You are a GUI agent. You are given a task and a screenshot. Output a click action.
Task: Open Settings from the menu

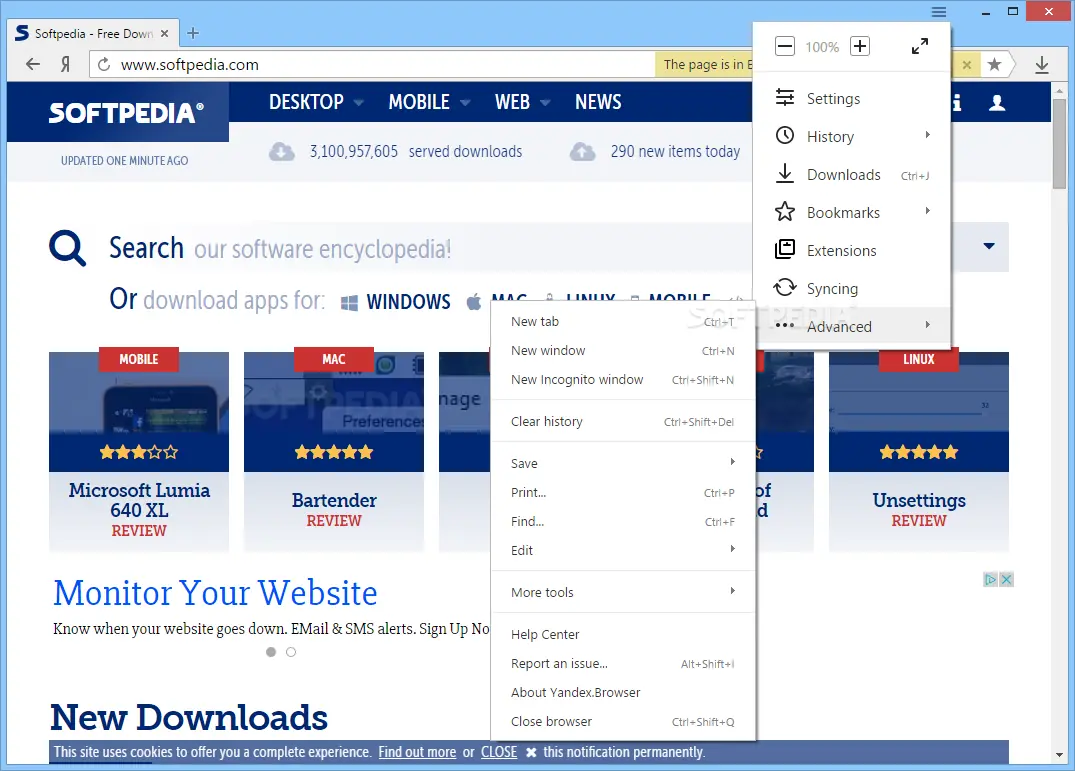click(x=851, y=99)
